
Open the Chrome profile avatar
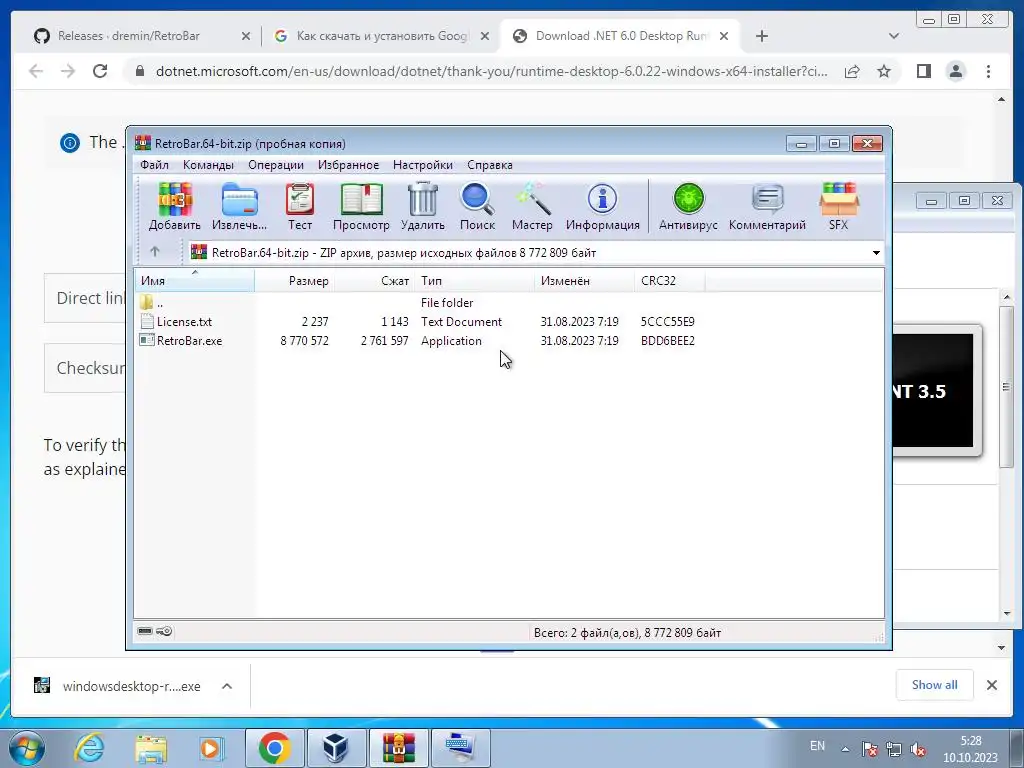955,71
